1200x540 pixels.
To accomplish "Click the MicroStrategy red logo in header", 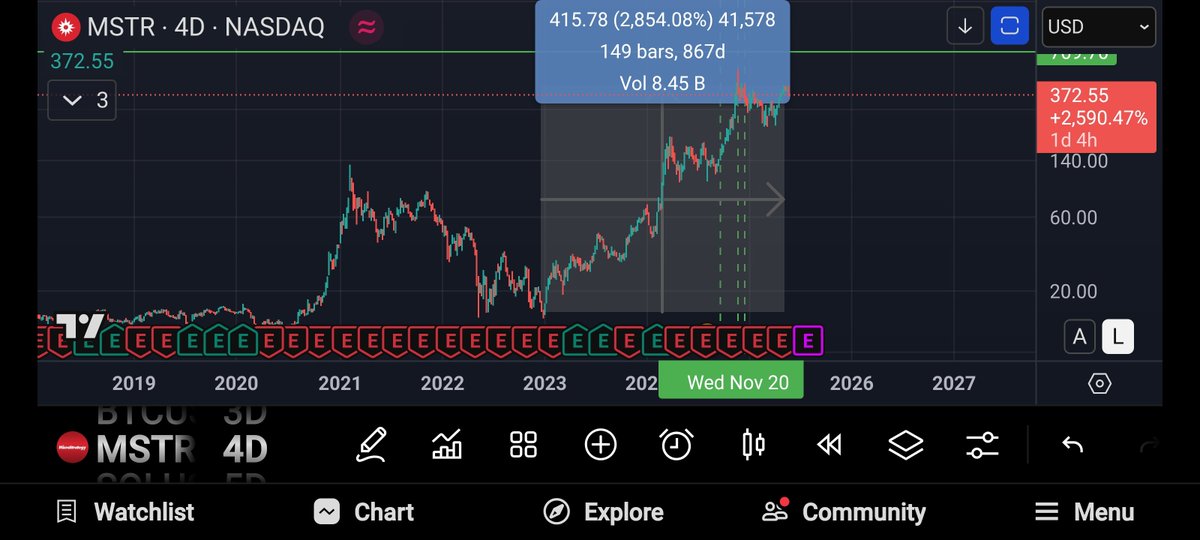I will 66,27.
